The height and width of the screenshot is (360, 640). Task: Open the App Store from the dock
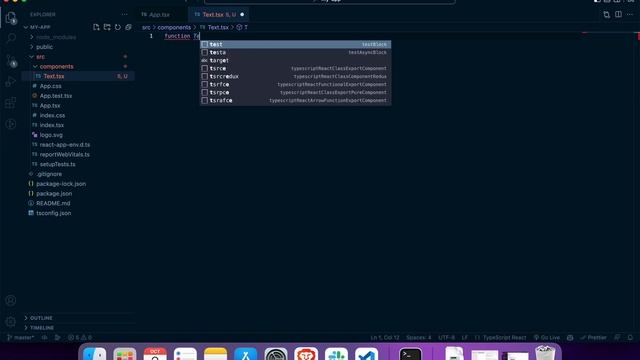[x=245, y=354]
